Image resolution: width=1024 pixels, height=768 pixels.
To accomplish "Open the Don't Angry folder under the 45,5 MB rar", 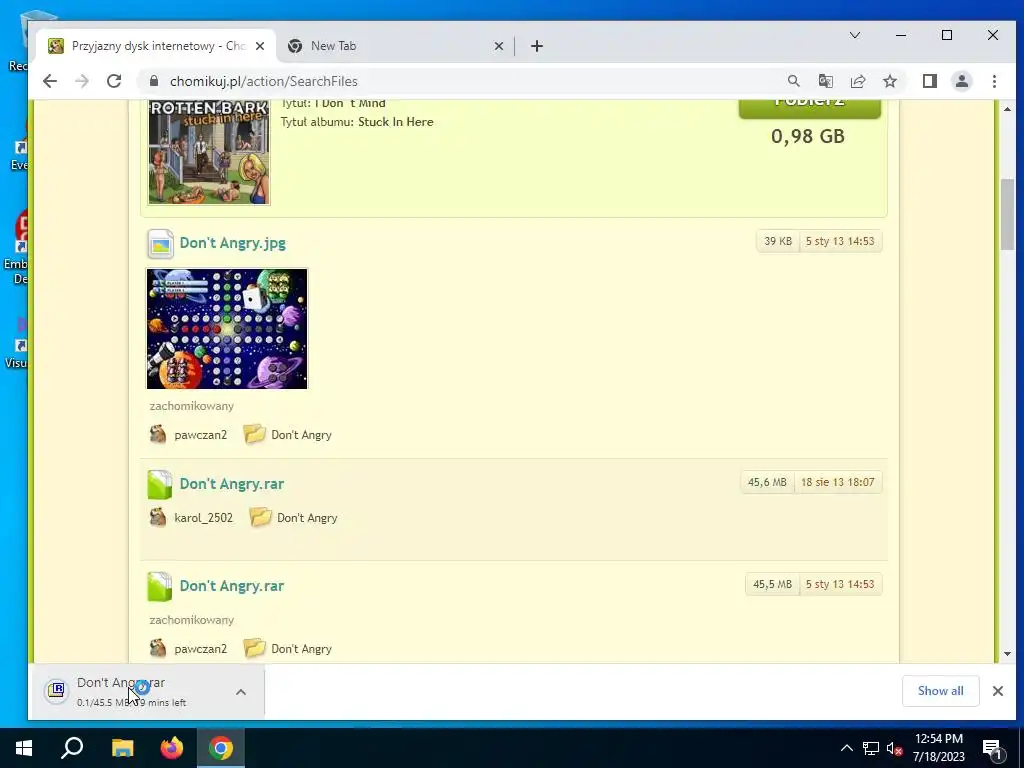I will 301,649.
